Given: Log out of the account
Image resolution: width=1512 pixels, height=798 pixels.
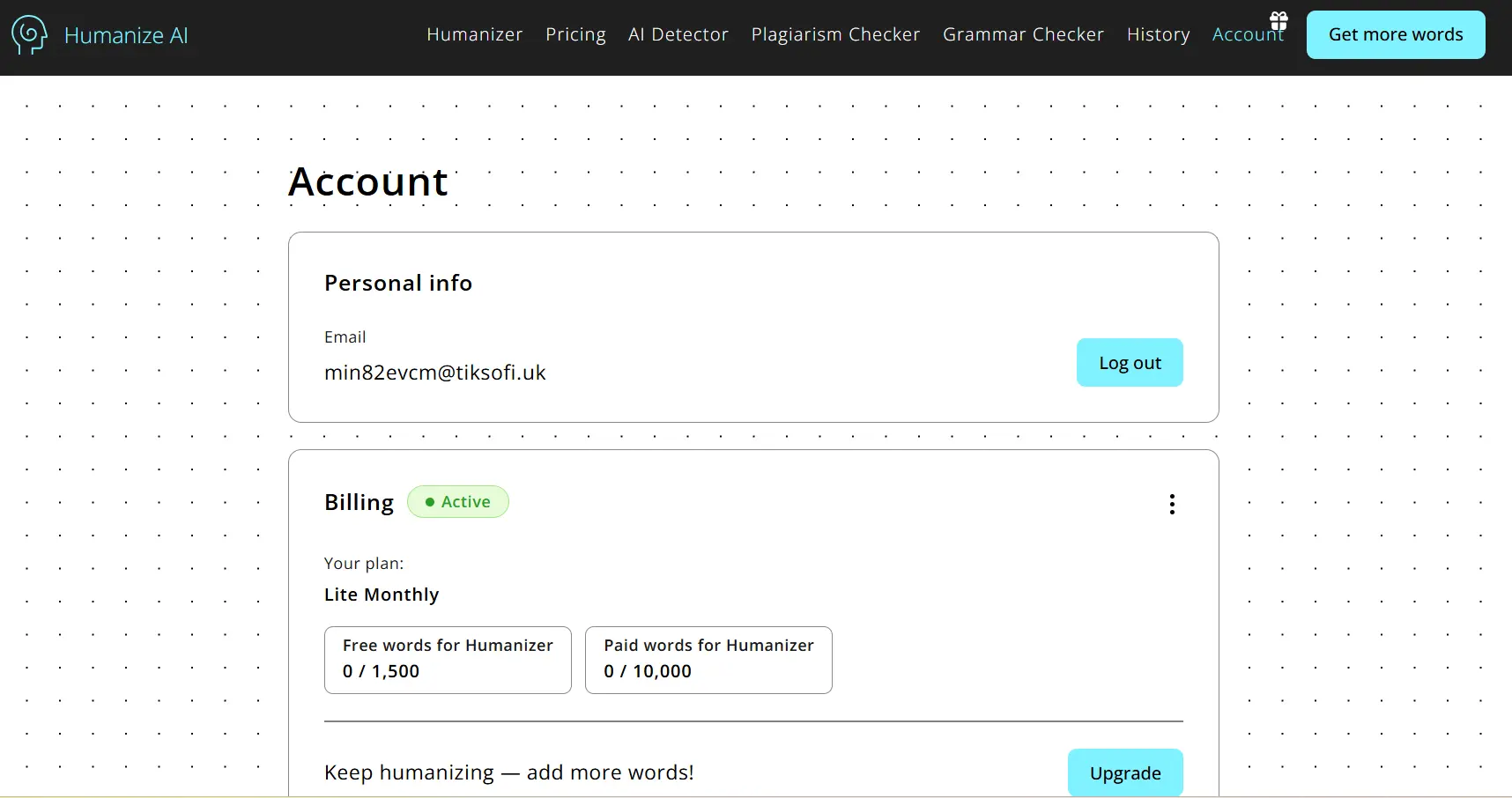Looking at the screenshot, I should pos(1130,363).
